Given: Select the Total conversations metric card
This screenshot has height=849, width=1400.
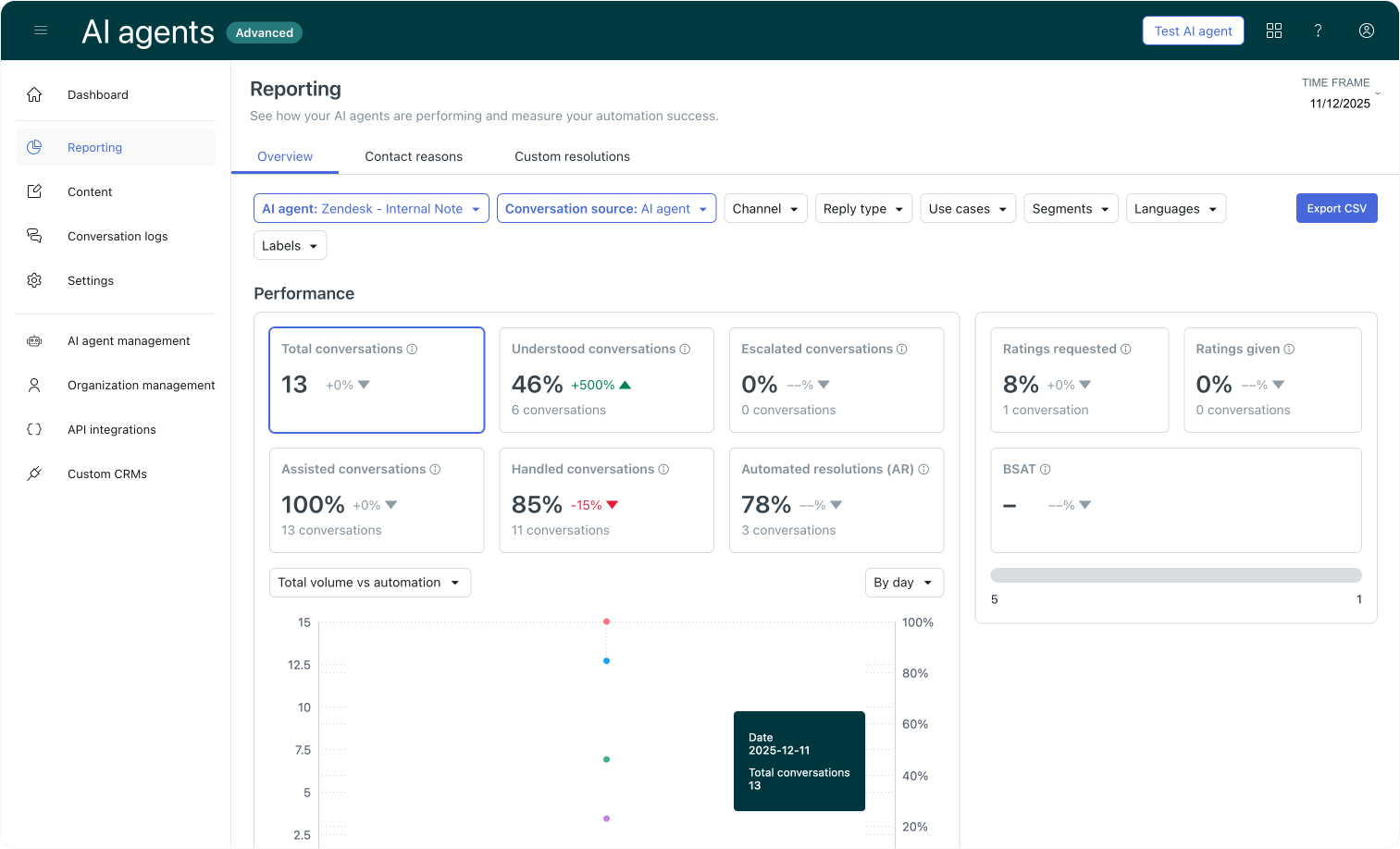Looking at the screenshot, I should click(x=377, y=380).
